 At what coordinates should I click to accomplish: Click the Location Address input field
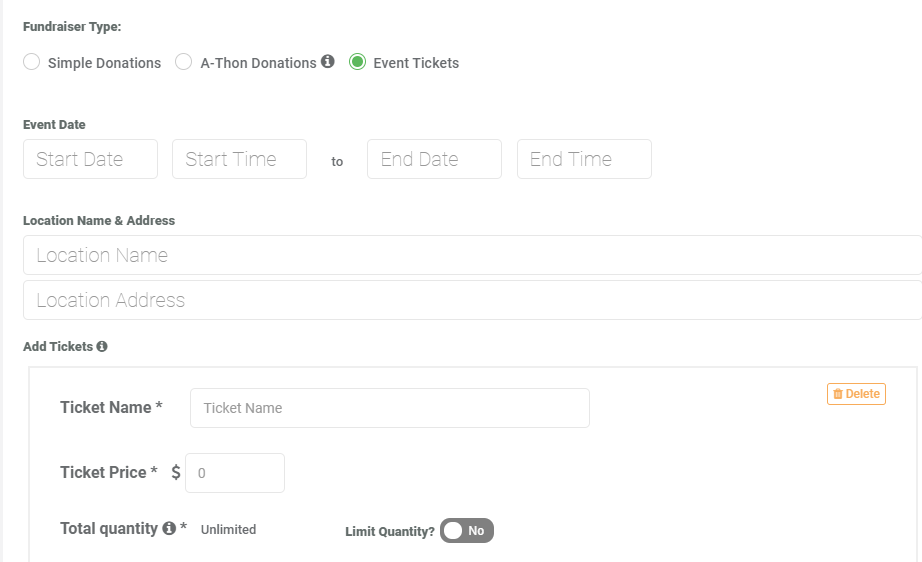(472, 300)
